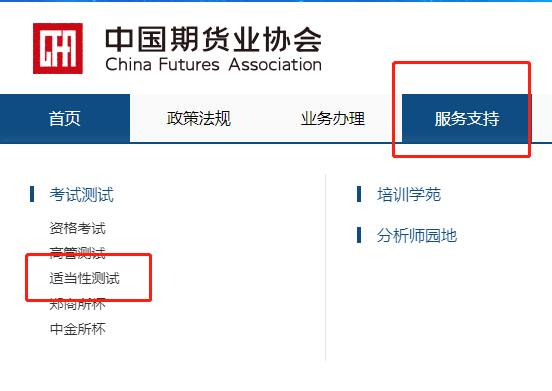Open the 培训学苑 section
Screen dimensions: 552x391
tap(409, 195)
